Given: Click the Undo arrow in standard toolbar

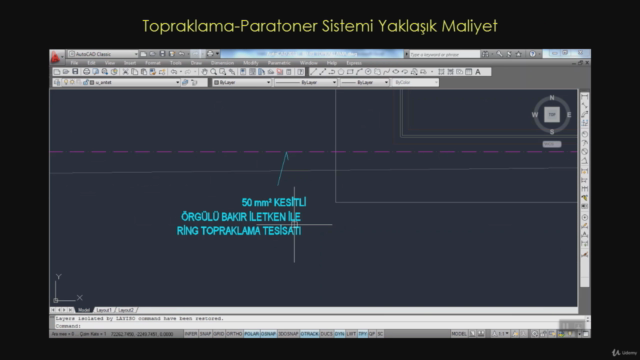Looking at the screenshot, I should tap(174, 72).
